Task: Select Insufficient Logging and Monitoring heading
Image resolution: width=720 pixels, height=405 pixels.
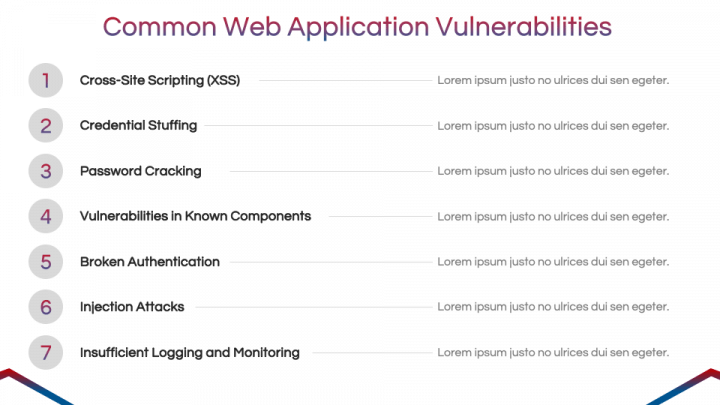Action: point(190,353)
